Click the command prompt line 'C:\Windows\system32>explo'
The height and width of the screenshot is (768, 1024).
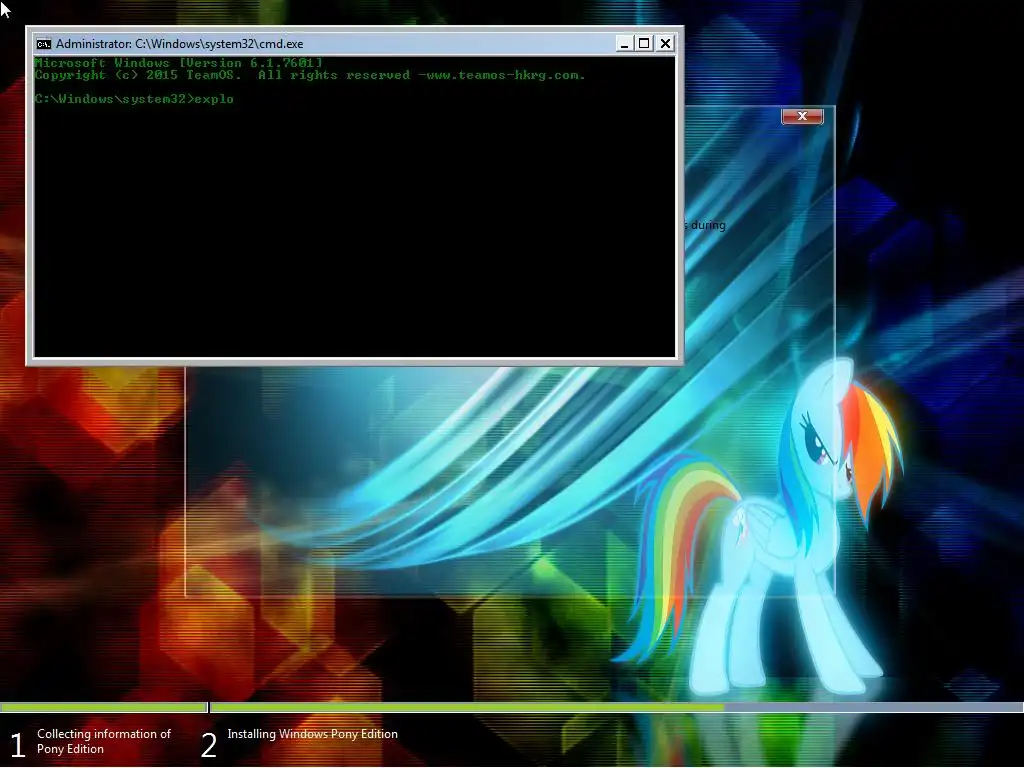pos(134,99)
